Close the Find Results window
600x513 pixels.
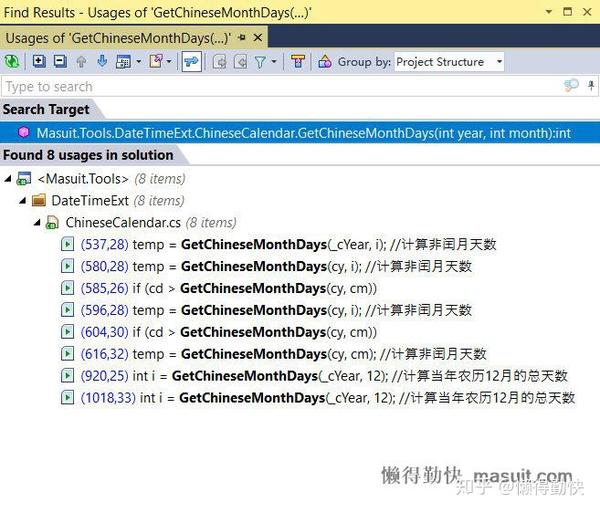587,12
